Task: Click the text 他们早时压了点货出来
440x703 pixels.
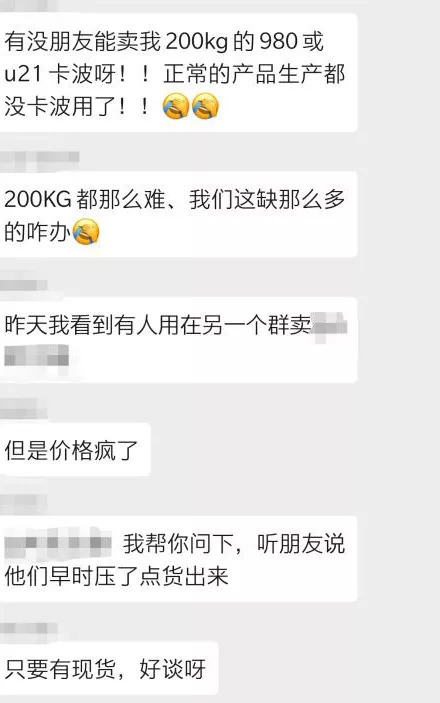Action: click(117, 576)
